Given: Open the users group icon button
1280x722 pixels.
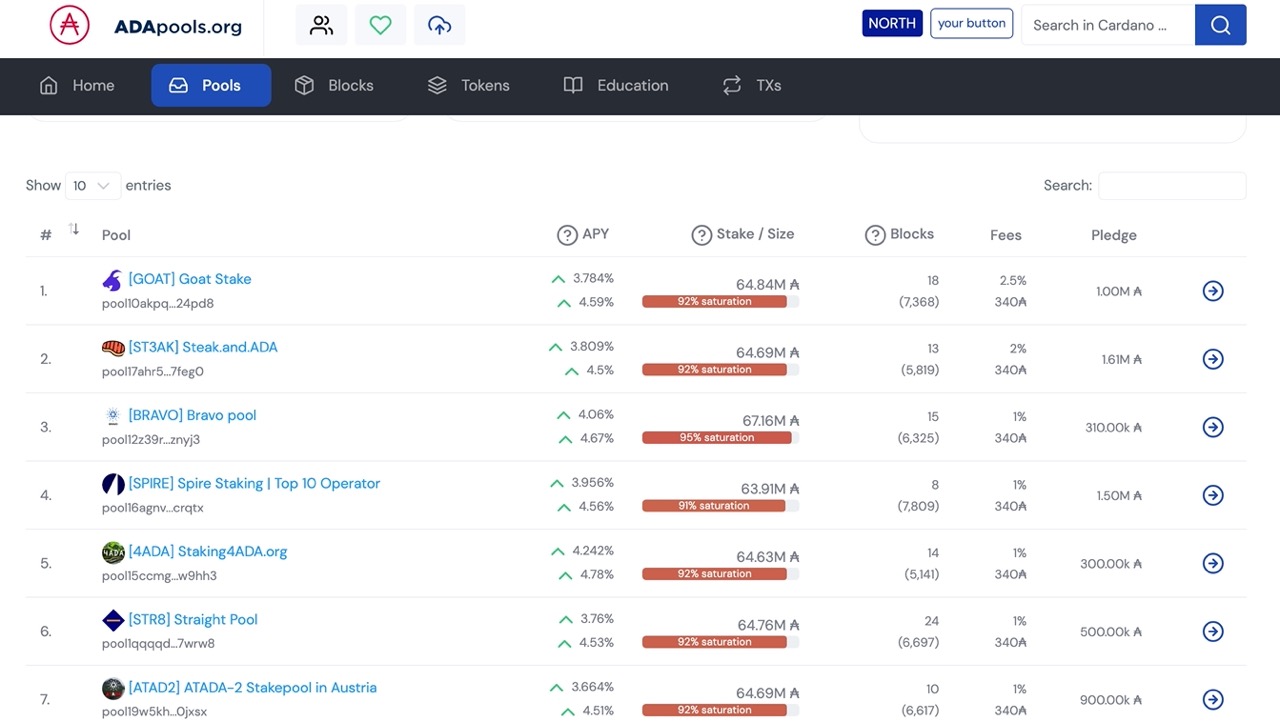Looking at the screenshot, I should (321, 26).
